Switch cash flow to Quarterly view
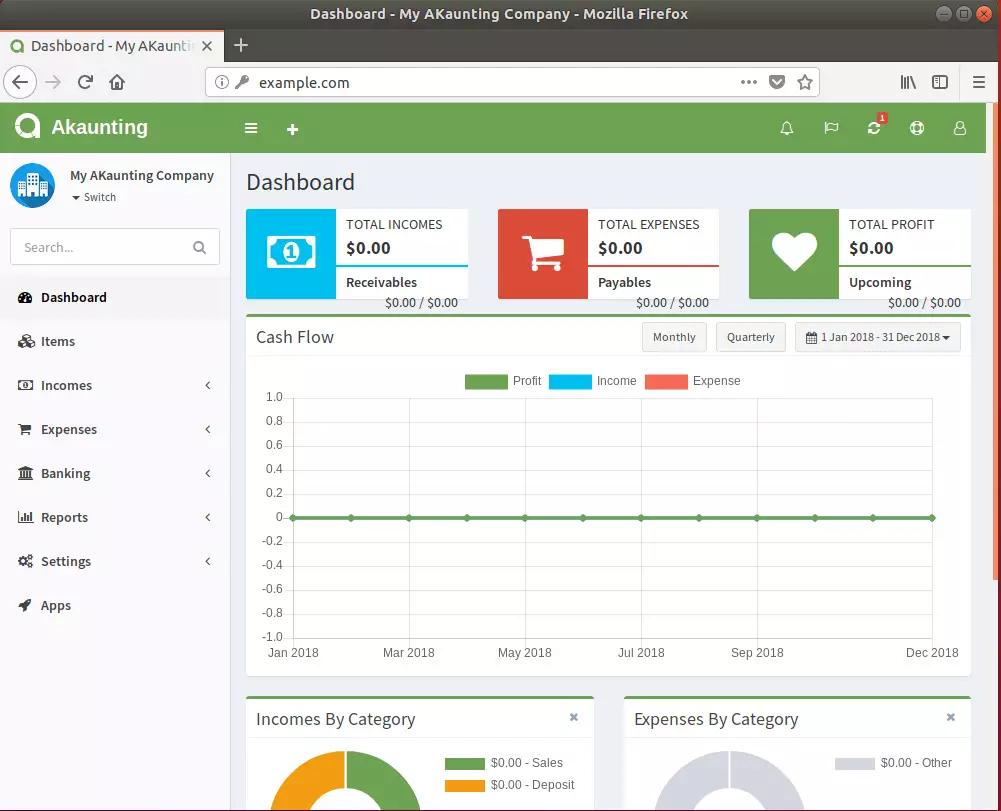This screenshot has width=1001, height=811. 751,337
